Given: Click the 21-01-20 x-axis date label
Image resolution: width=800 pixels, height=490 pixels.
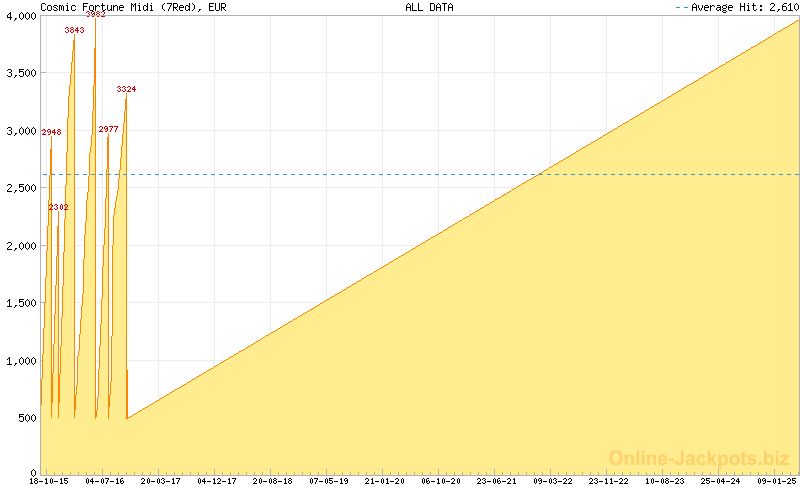Looking at the screenshot, I should click(x=385, y=481).
